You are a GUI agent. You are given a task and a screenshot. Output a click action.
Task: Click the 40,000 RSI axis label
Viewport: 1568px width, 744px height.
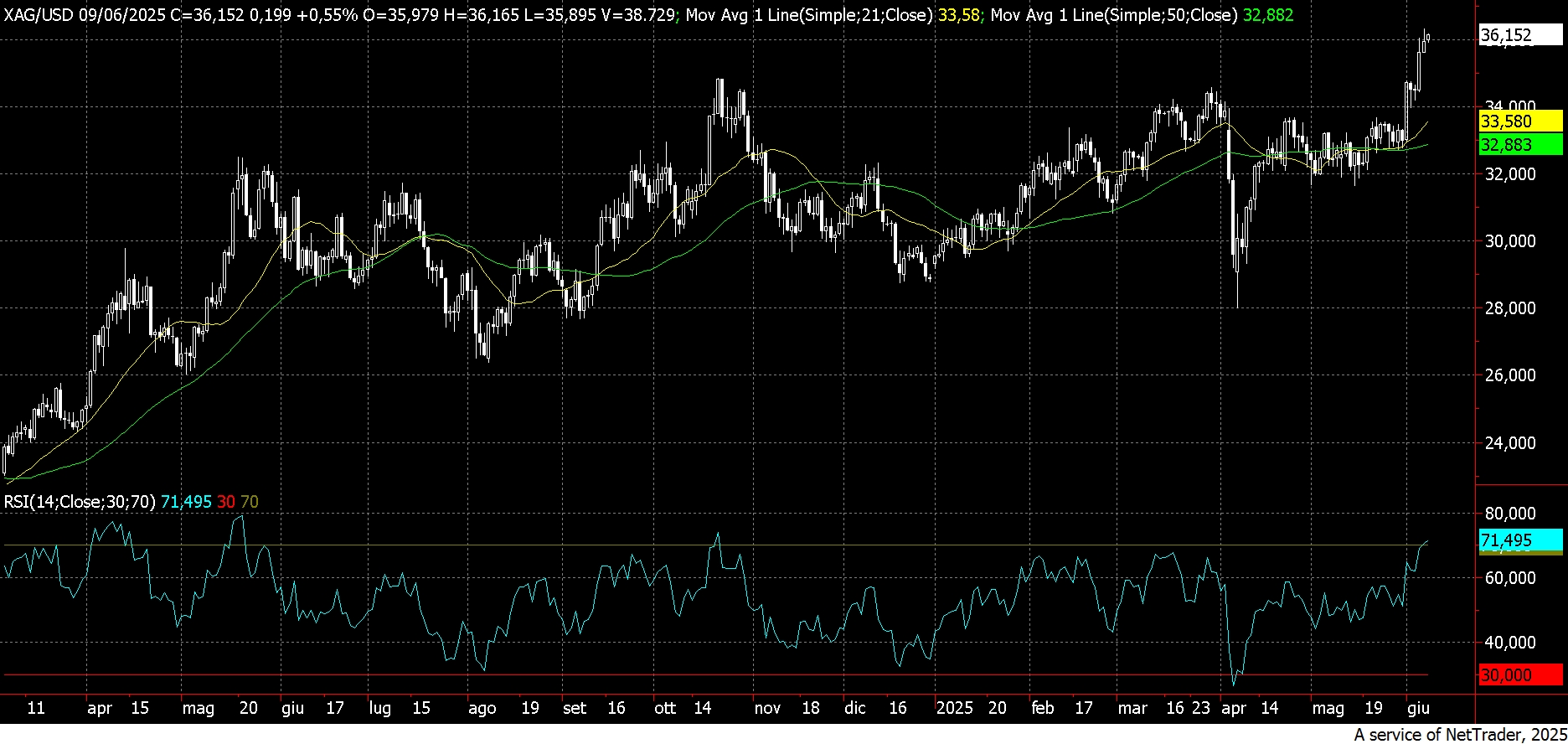pyautogui.click(x=1510, y=643)
